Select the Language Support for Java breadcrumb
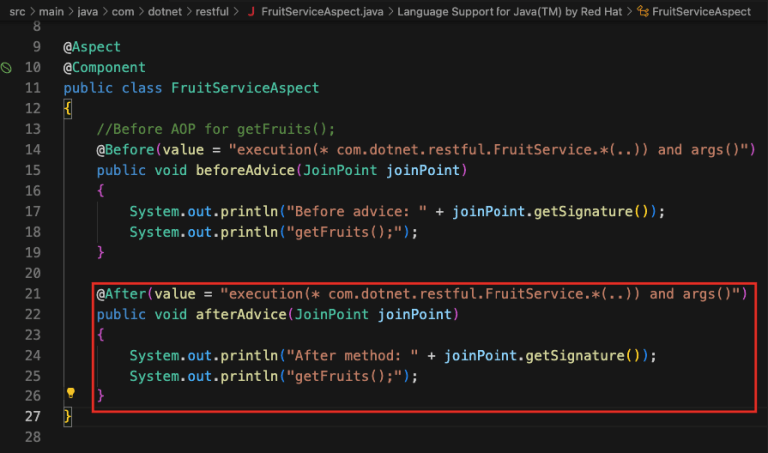 [x=509, y=11]
